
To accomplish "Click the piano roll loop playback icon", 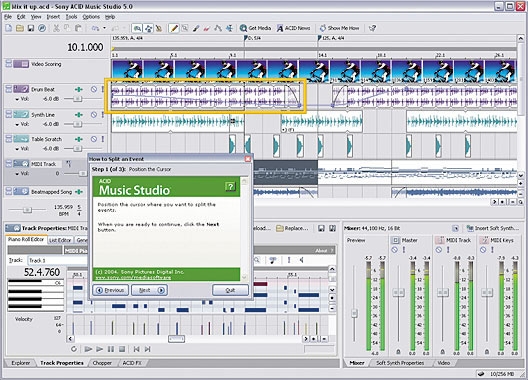I will (x=74, y=349).
